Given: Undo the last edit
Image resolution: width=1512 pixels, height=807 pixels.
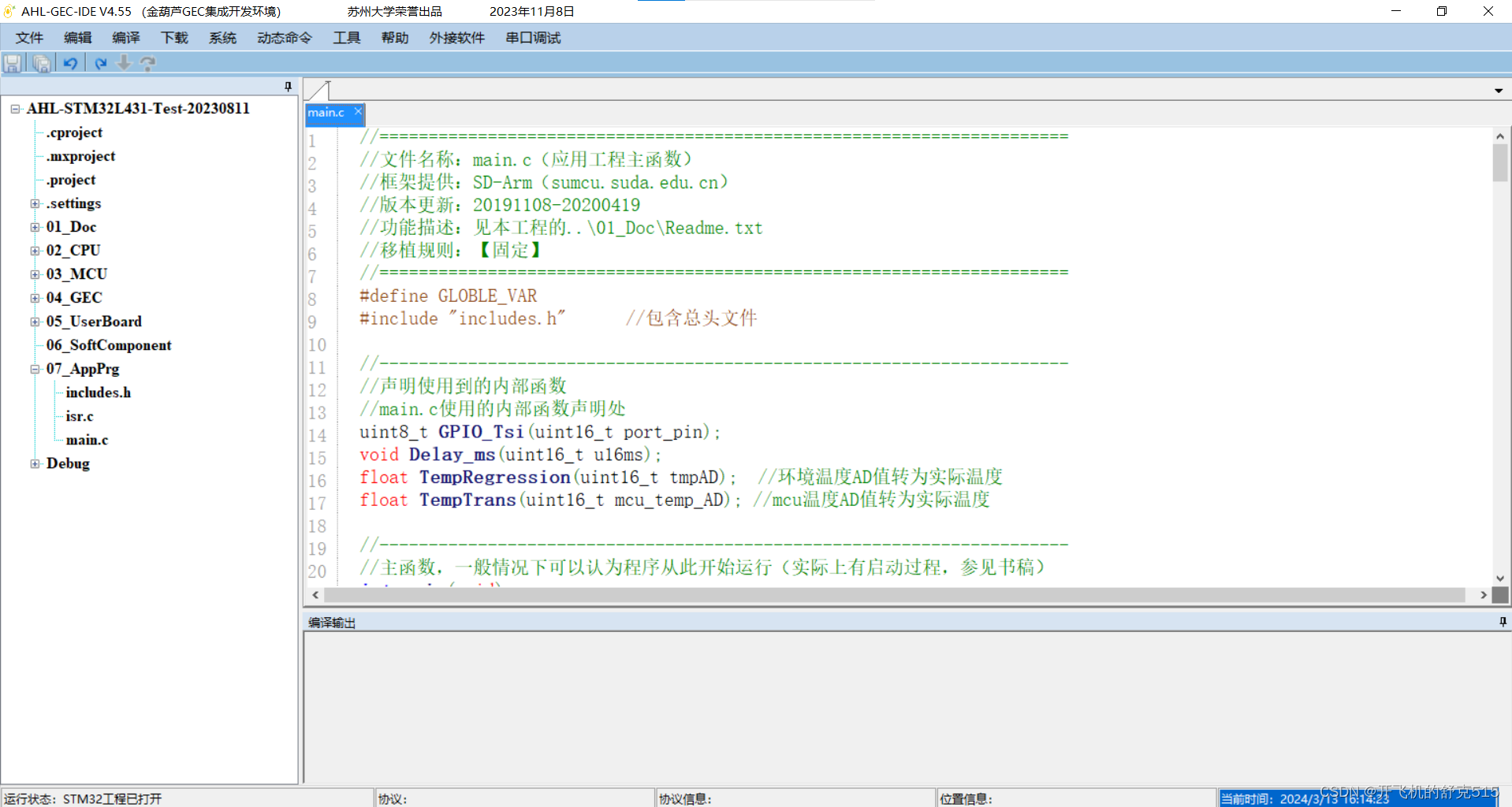Looking at the screenshot, I should click(70, 63).
